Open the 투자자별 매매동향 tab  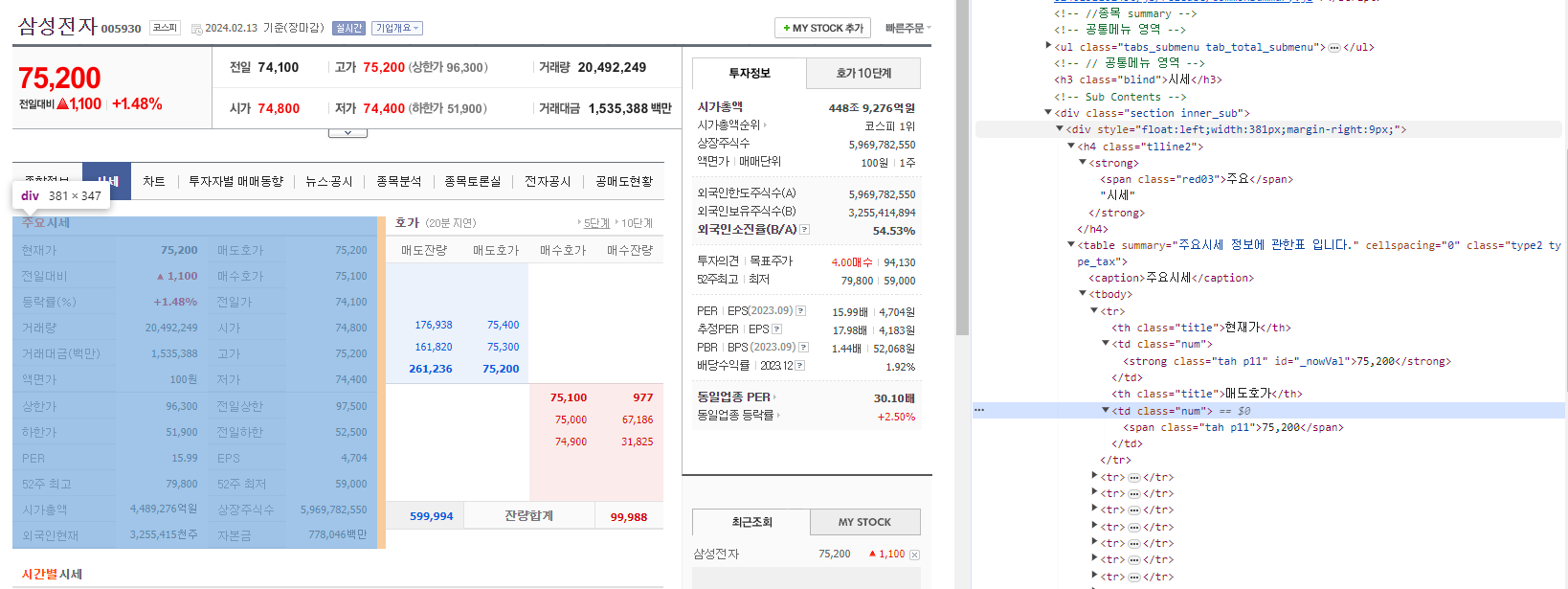(x=235, y=181)
